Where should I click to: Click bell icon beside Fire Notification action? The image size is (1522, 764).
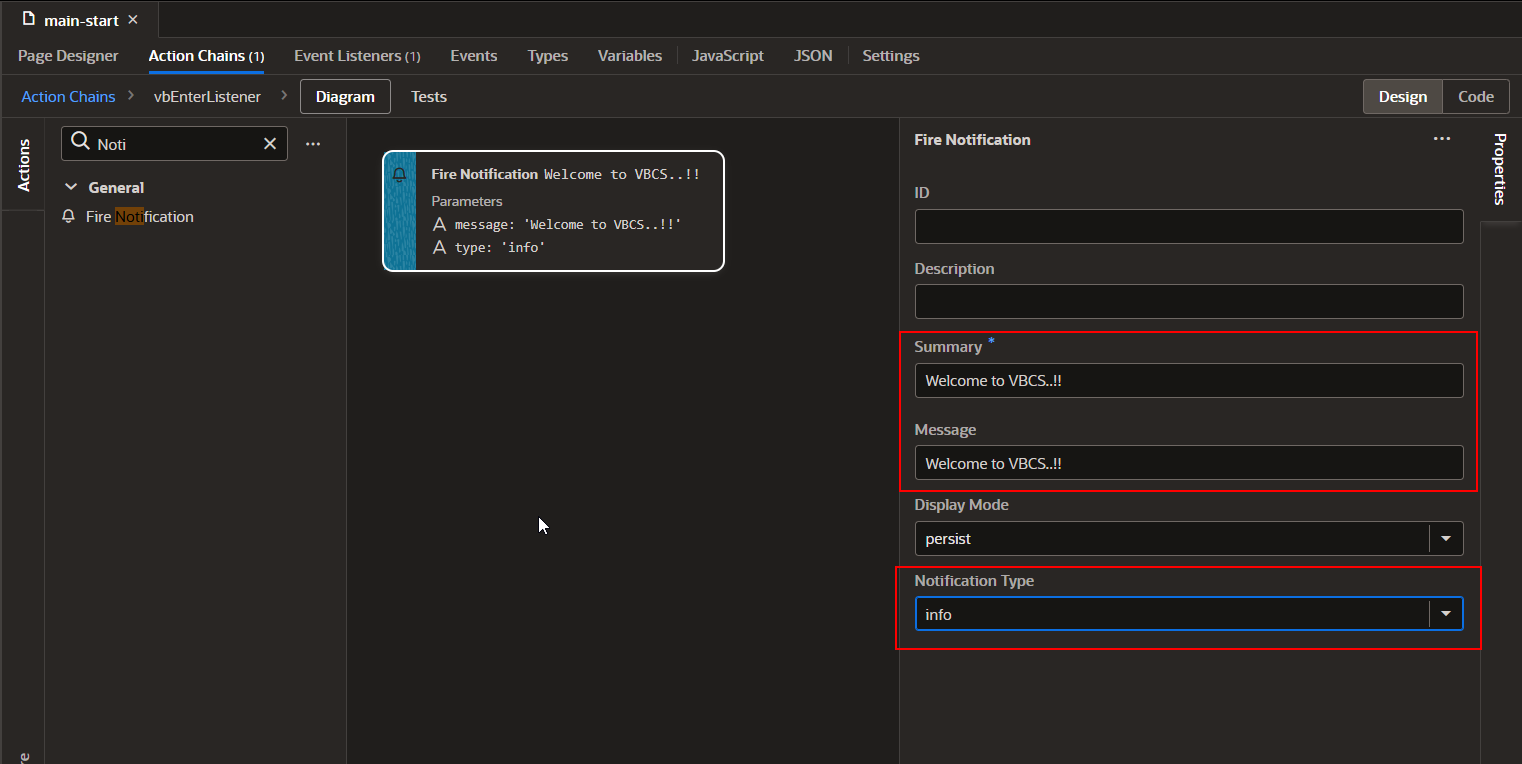68,216
